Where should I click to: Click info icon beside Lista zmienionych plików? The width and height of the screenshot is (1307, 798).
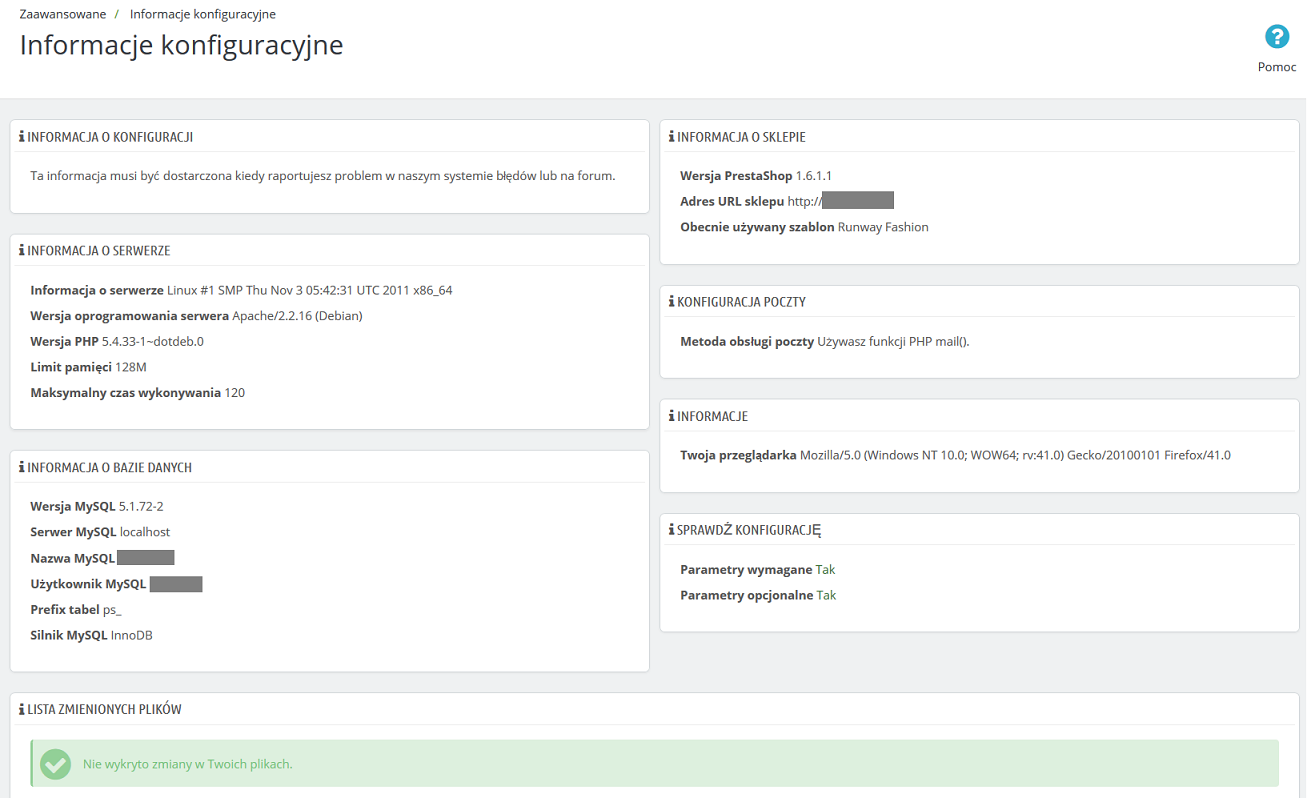[22, 709]
